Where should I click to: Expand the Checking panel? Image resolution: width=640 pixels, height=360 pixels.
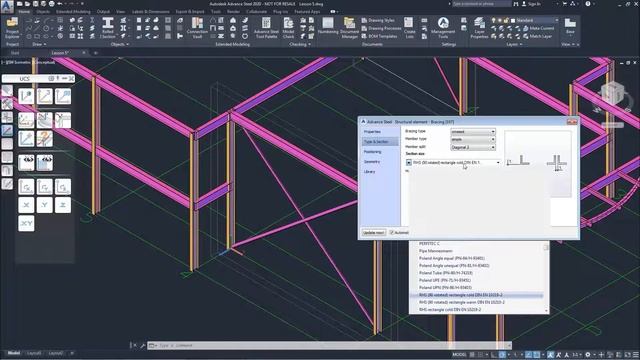click(300, 44)
